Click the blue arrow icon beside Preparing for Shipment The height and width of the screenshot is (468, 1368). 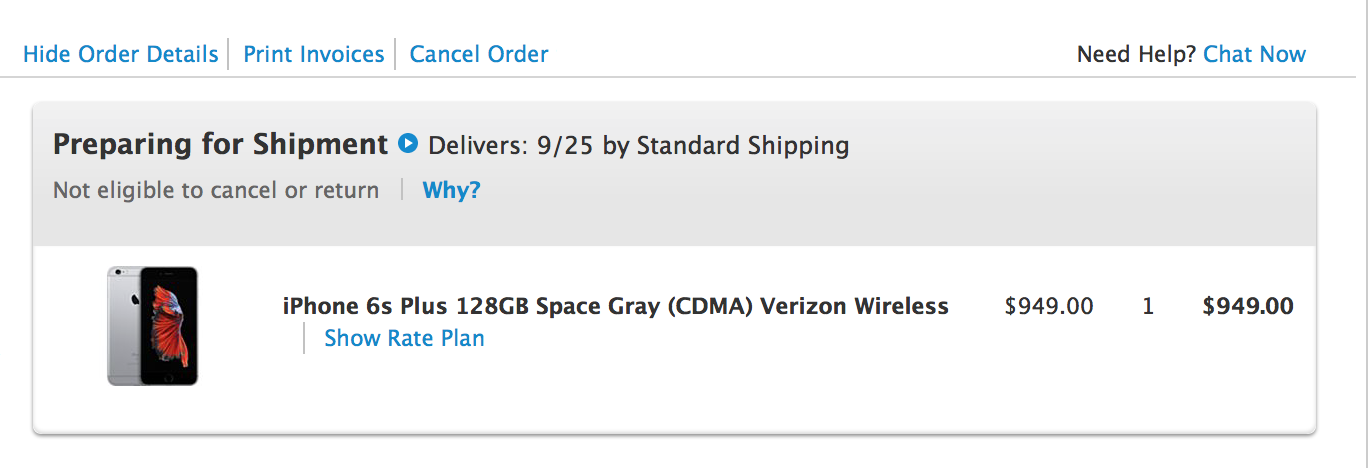[407, 144]
